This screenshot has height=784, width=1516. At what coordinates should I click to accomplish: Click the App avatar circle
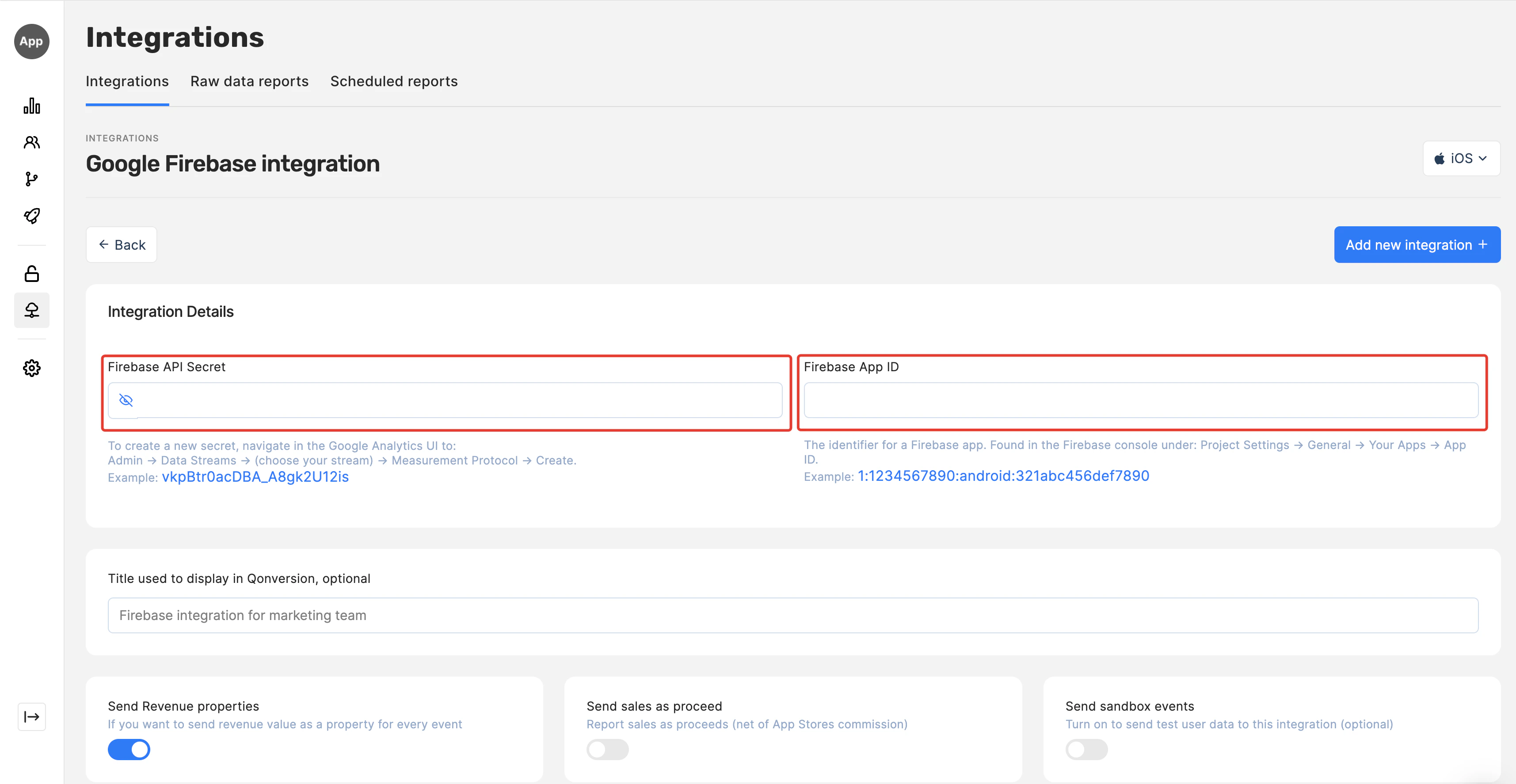pos(32,41)
